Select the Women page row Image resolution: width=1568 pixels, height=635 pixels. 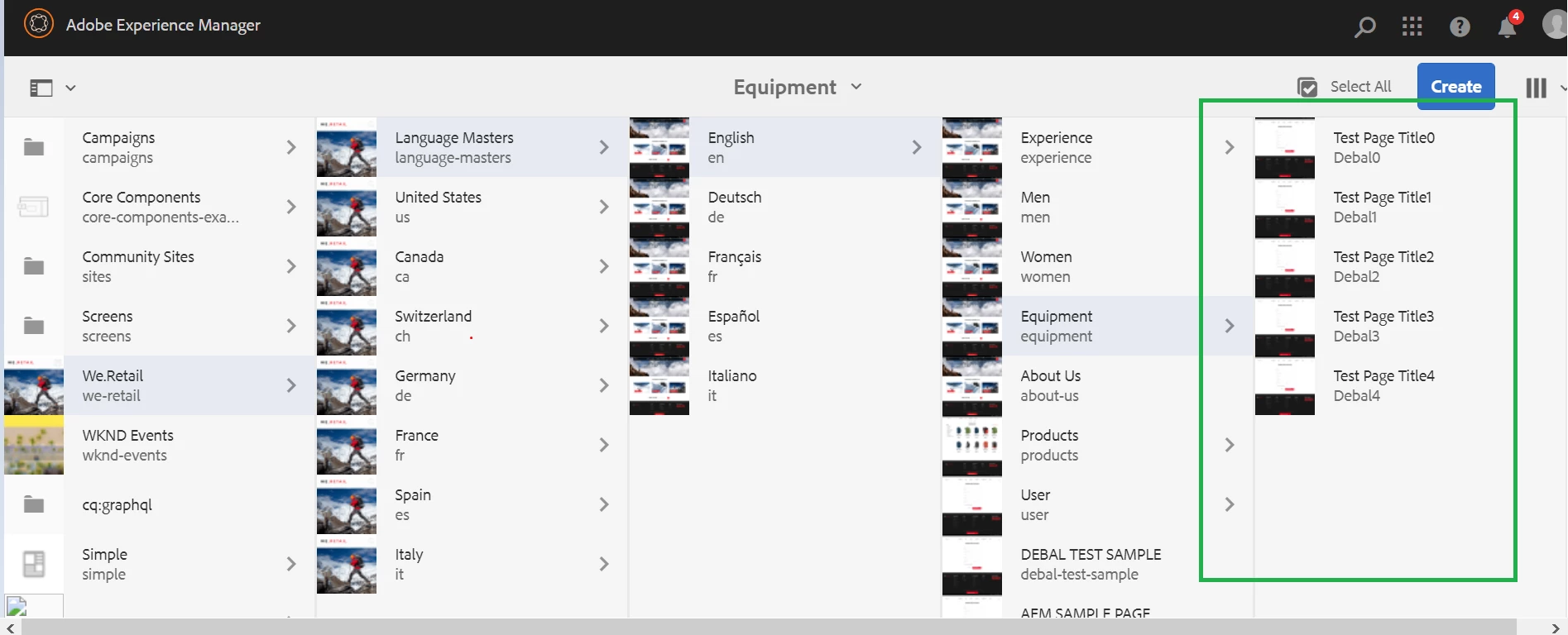point(1097,266)
